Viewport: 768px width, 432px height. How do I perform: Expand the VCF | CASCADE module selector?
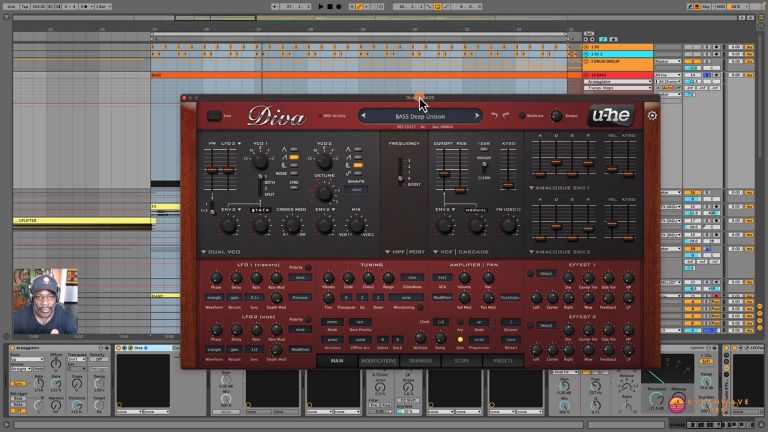(x=461, y=252)
